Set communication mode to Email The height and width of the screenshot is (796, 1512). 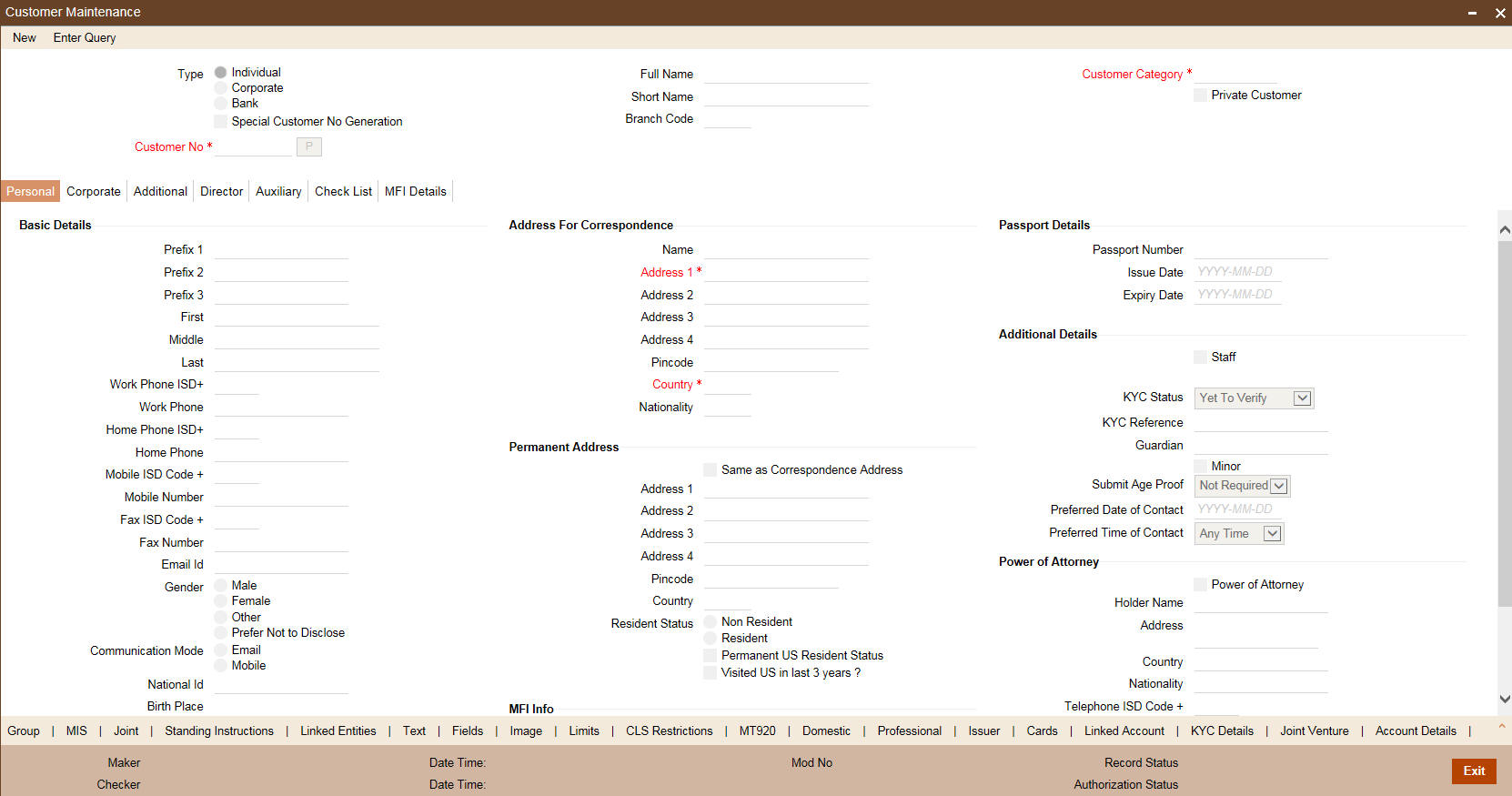pos(220,650)
